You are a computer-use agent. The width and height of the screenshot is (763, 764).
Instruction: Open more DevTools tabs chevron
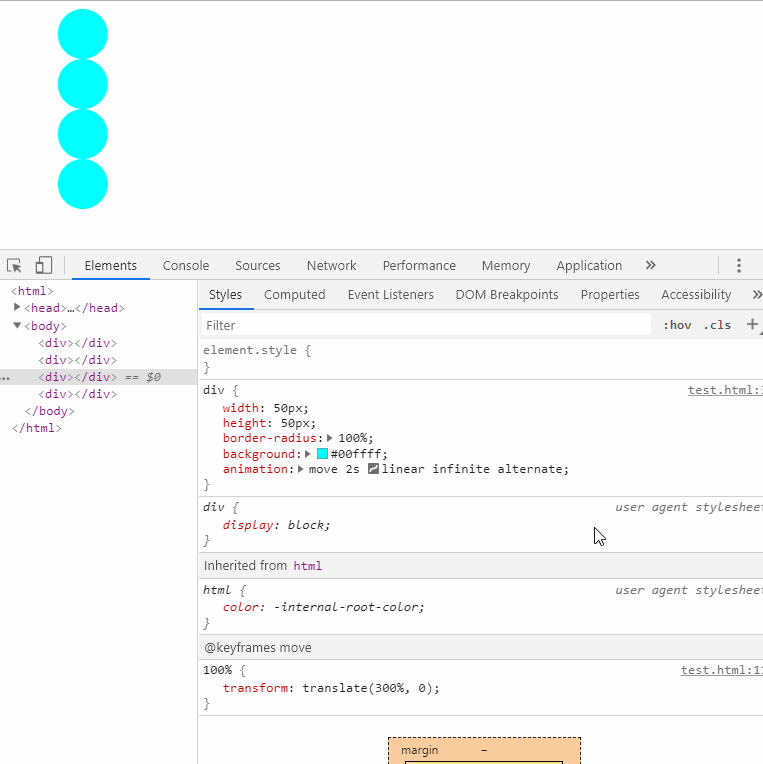pyautogui.click(x=650, y=266)
